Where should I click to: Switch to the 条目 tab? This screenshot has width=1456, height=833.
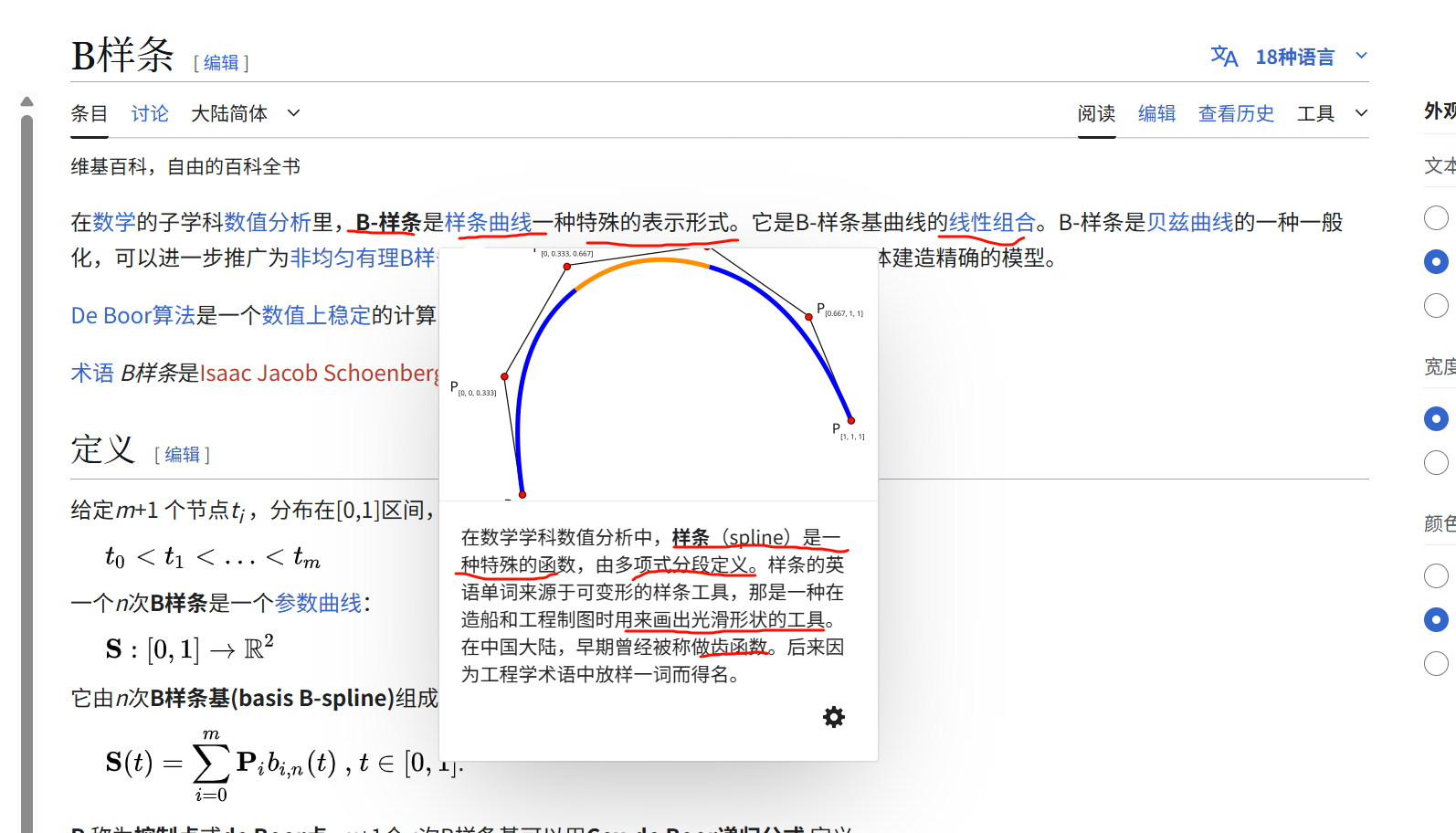pyautogui.click(x=90, y=113)
